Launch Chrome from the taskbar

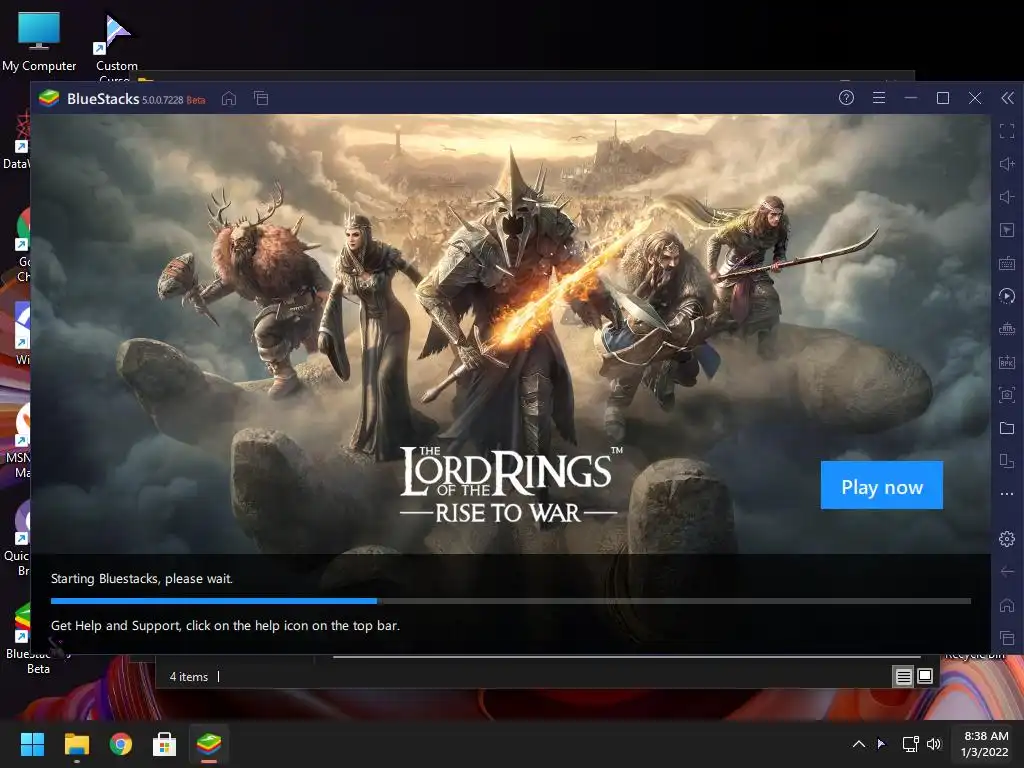(121, 744)
